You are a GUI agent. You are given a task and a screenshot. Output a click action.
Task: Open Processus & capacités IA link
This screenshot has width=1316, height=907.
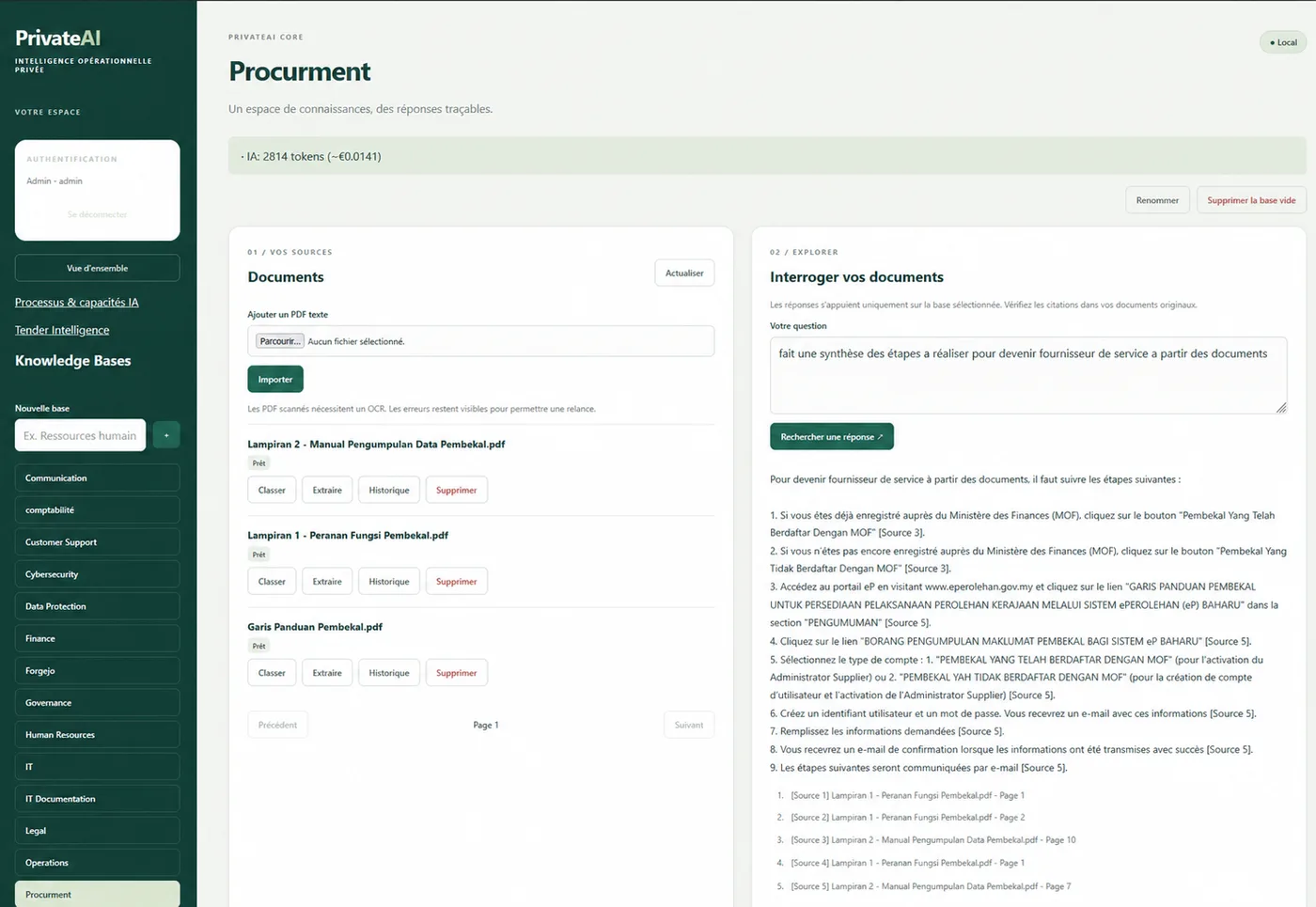[x=76, y=303]
